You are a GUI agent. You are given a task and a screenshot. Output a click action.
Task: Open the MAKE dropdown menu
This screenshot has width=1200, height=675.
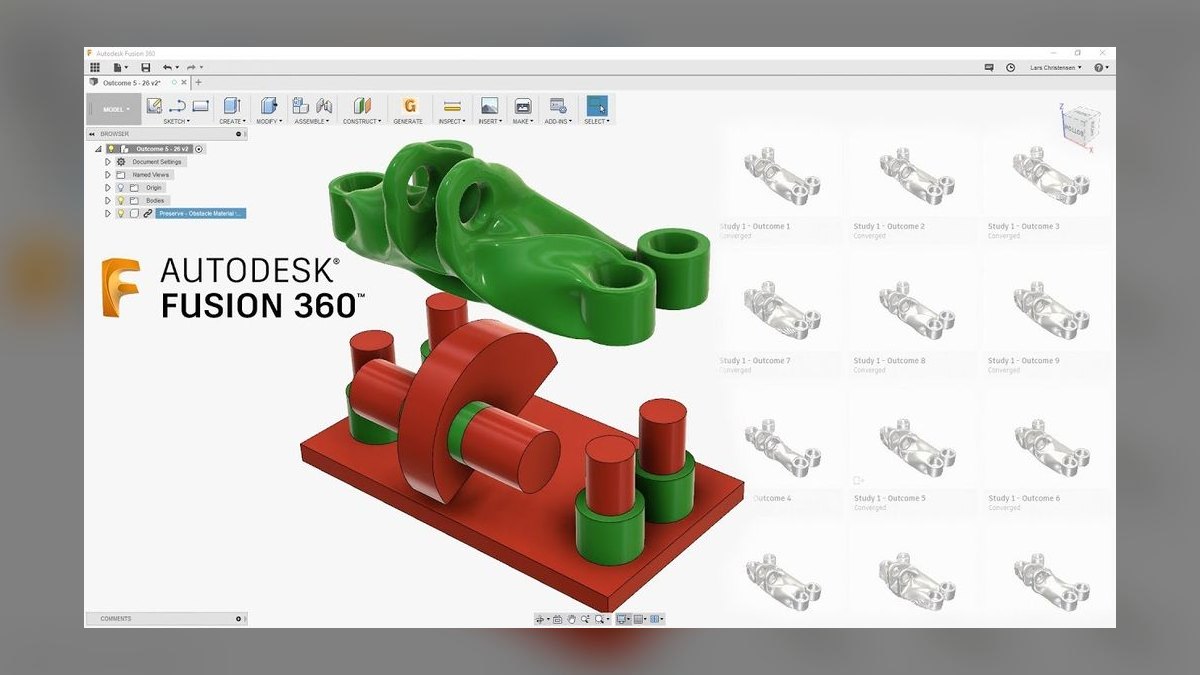pos(522,121)
